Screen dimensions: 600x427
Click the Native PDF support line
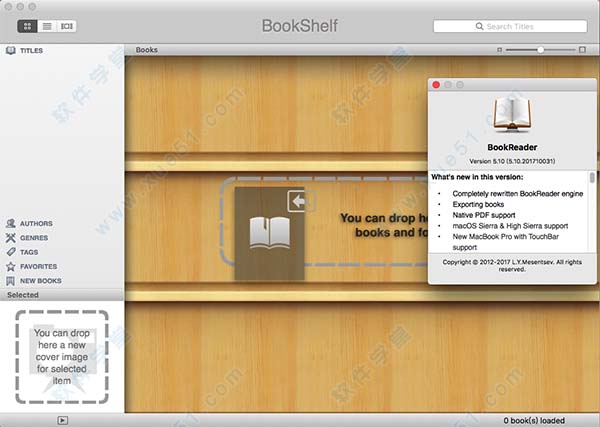point(484,215)
